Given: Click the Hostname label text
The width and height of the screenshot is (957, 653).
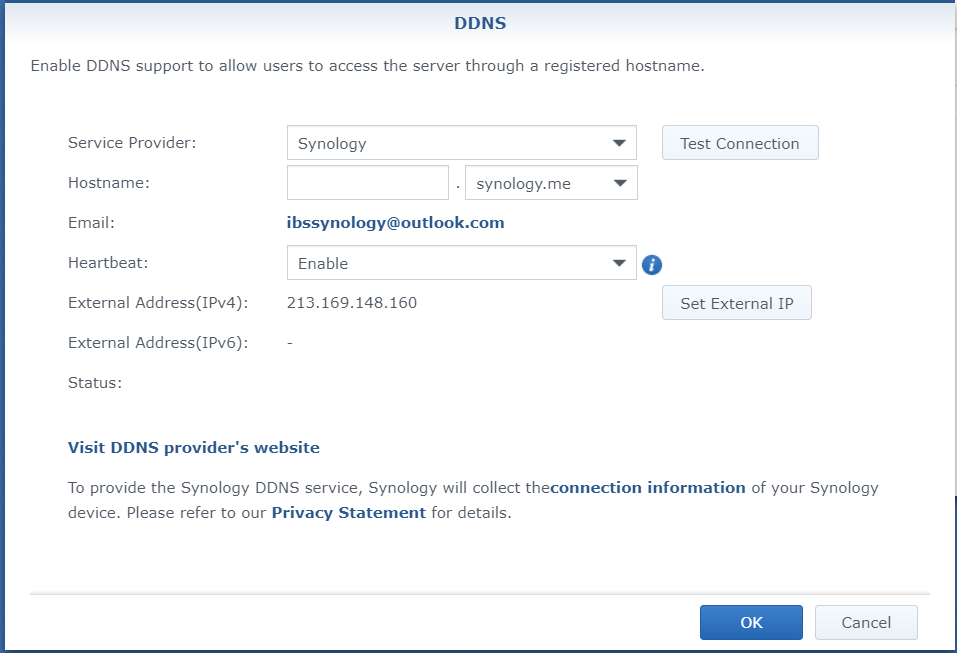Looking at the screenshot, I should (109, 182).
